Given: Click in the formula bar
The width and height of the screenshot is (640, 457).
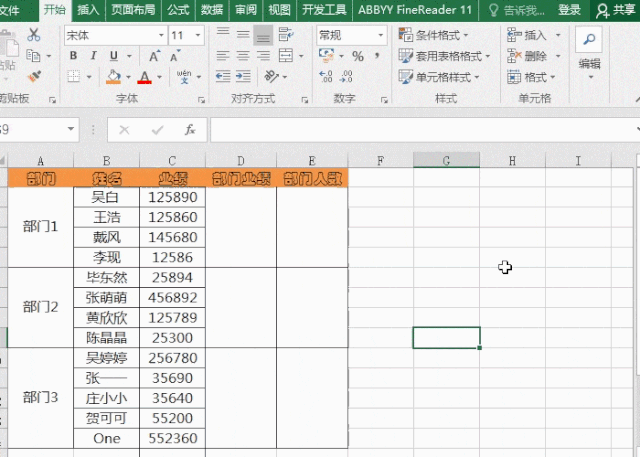Looking at the screenshot, I should pyautogui.click(x=422, y=130).
